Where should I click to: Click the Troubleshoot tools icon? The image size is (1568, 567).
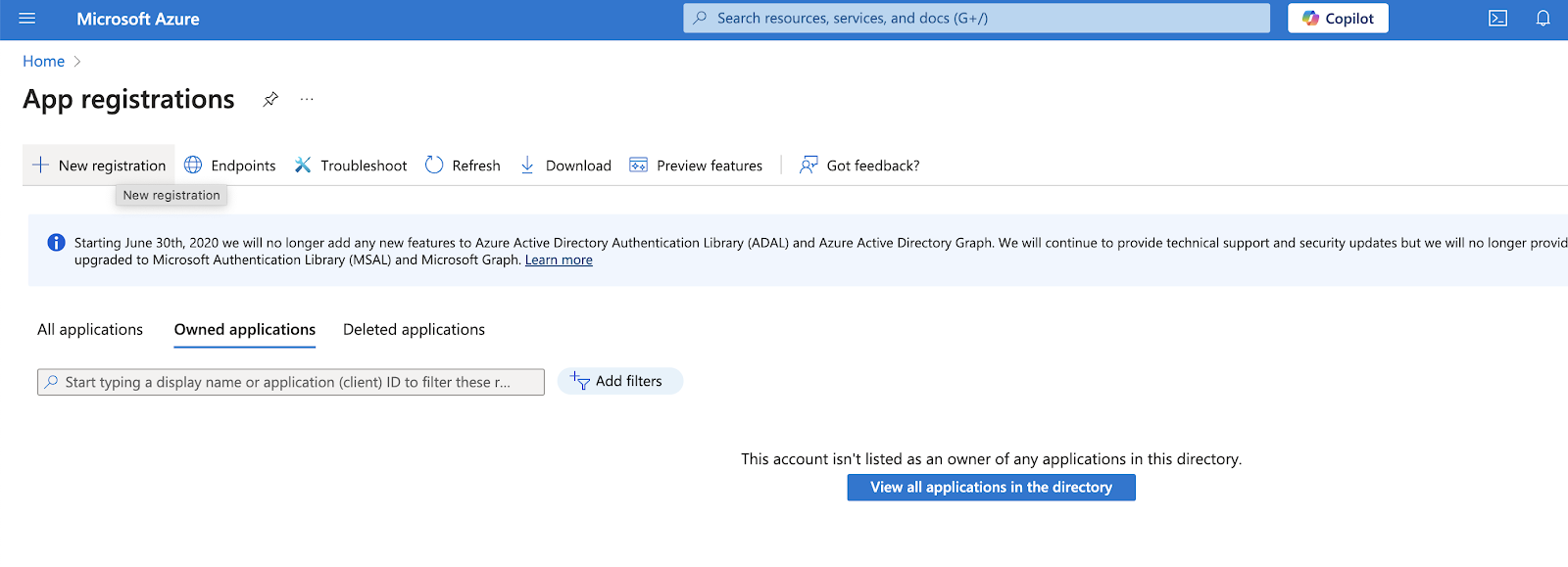303,165
